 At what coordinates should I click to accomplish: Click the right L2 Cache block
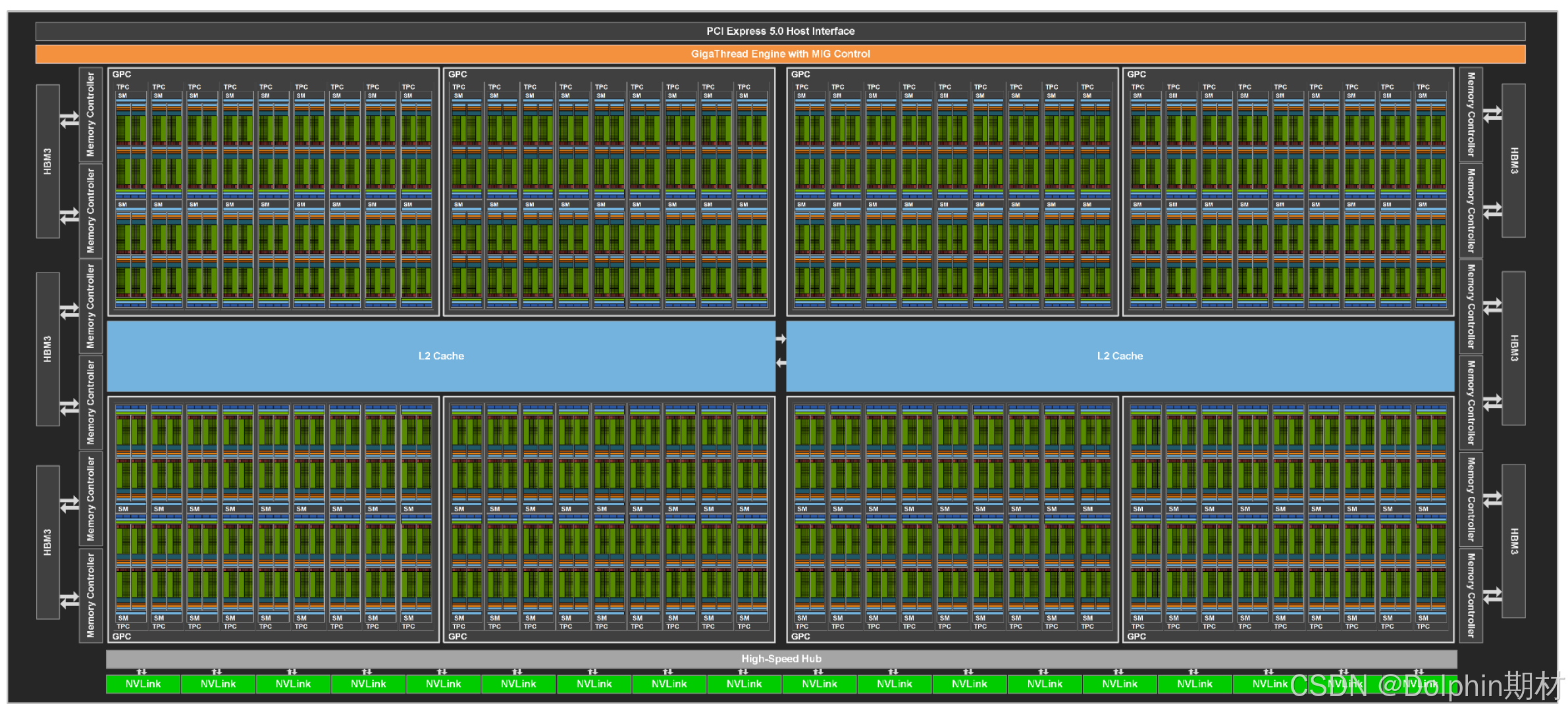point(1120,356)
